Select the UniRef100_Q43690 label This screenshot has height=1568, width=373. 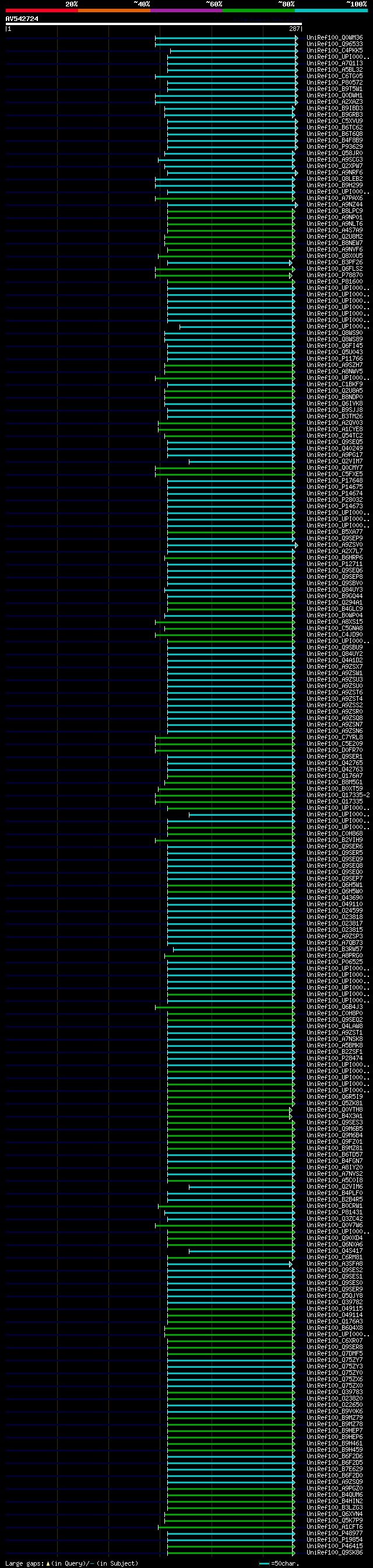pyautogui.click(x=335, y=899)
